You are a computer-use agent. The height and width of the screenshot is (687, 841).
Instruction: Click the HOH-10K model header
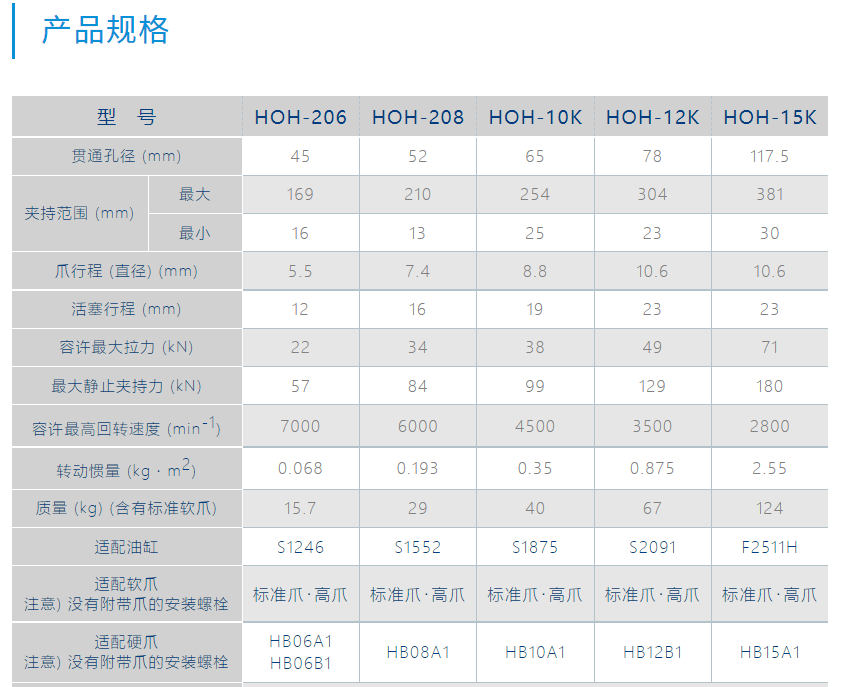coord(535,118)
